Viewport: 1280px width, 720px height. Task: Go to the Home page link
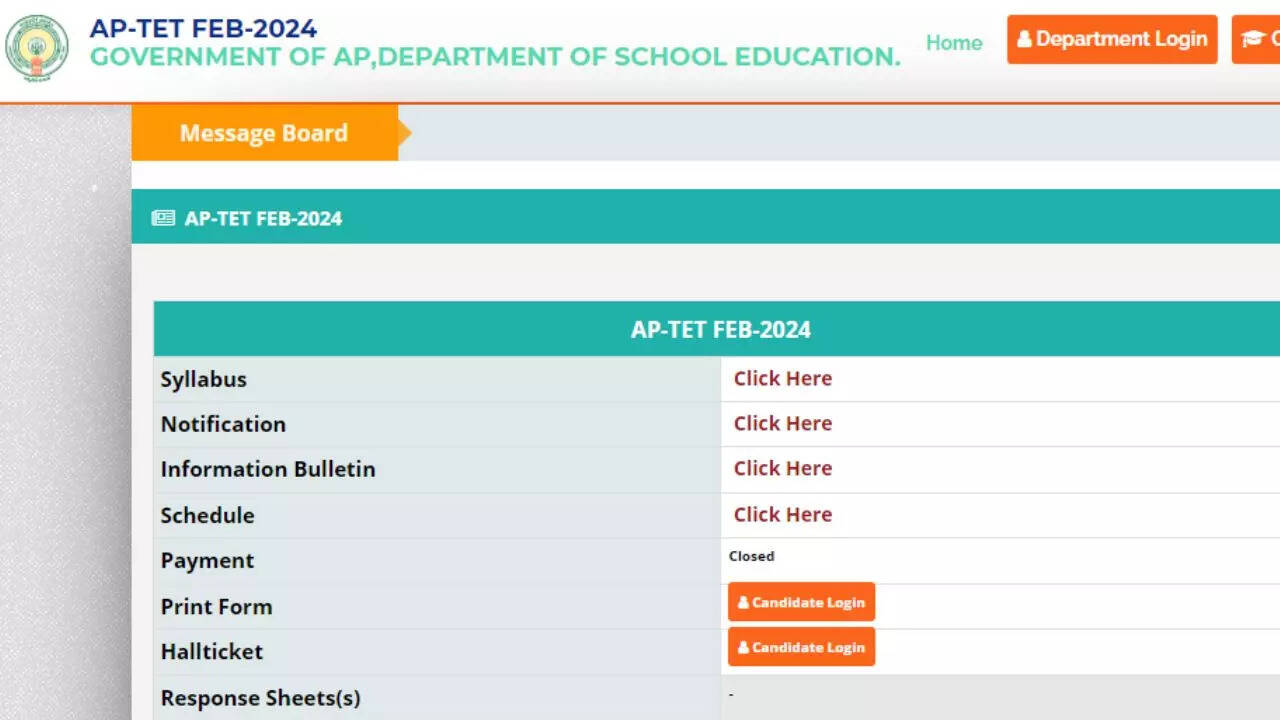tap(953, 42)
